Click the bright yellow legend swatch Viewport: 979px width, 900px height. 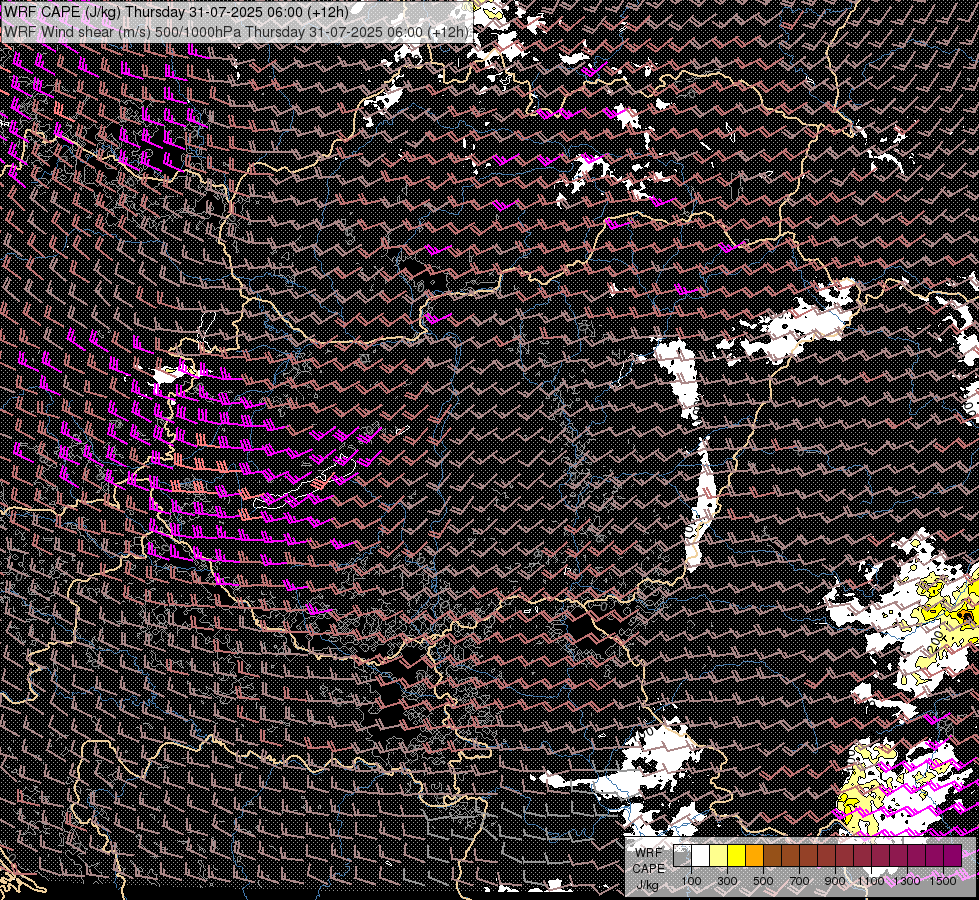pyautogui.click(x=737, y=856)
